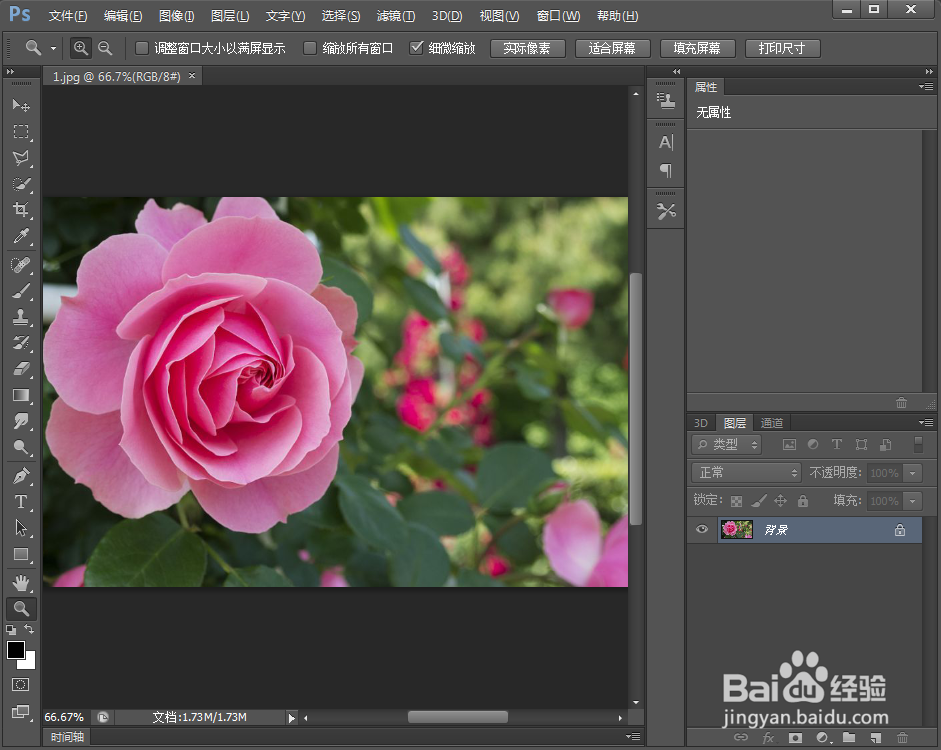
Task: Click the create new layer button
Action: [x=876, y=737]
